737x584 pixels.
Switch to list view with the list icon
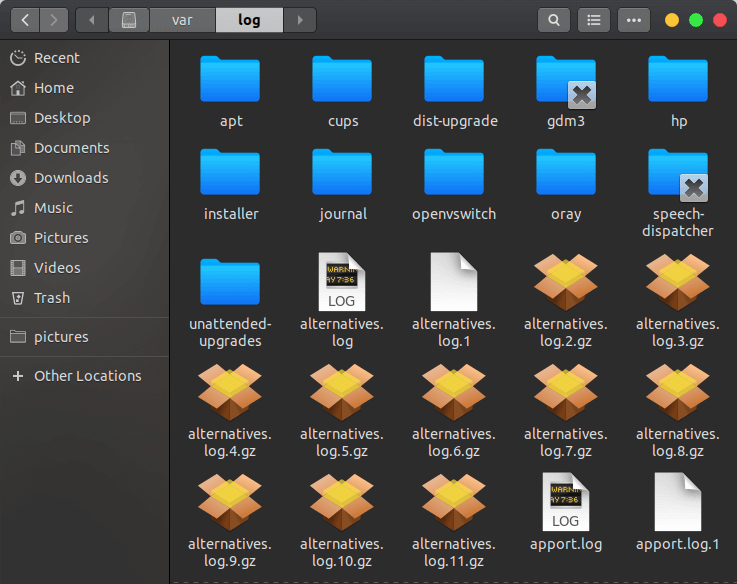[x=594, y=20]
